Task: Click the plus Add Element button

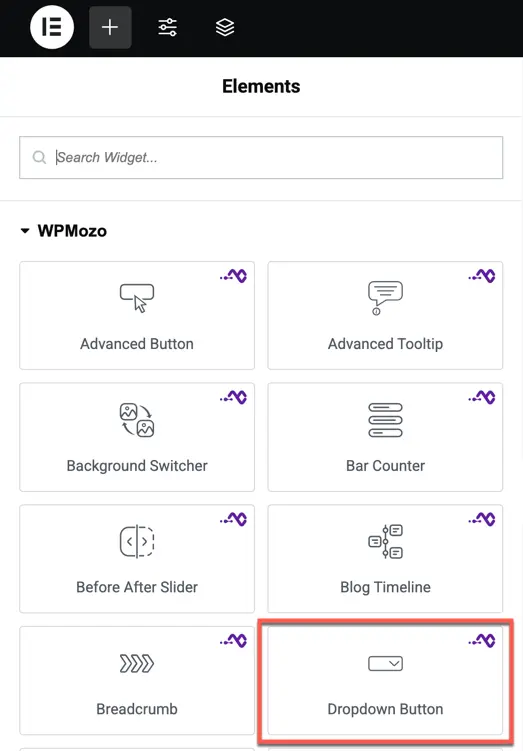Action: click(110, 27)
